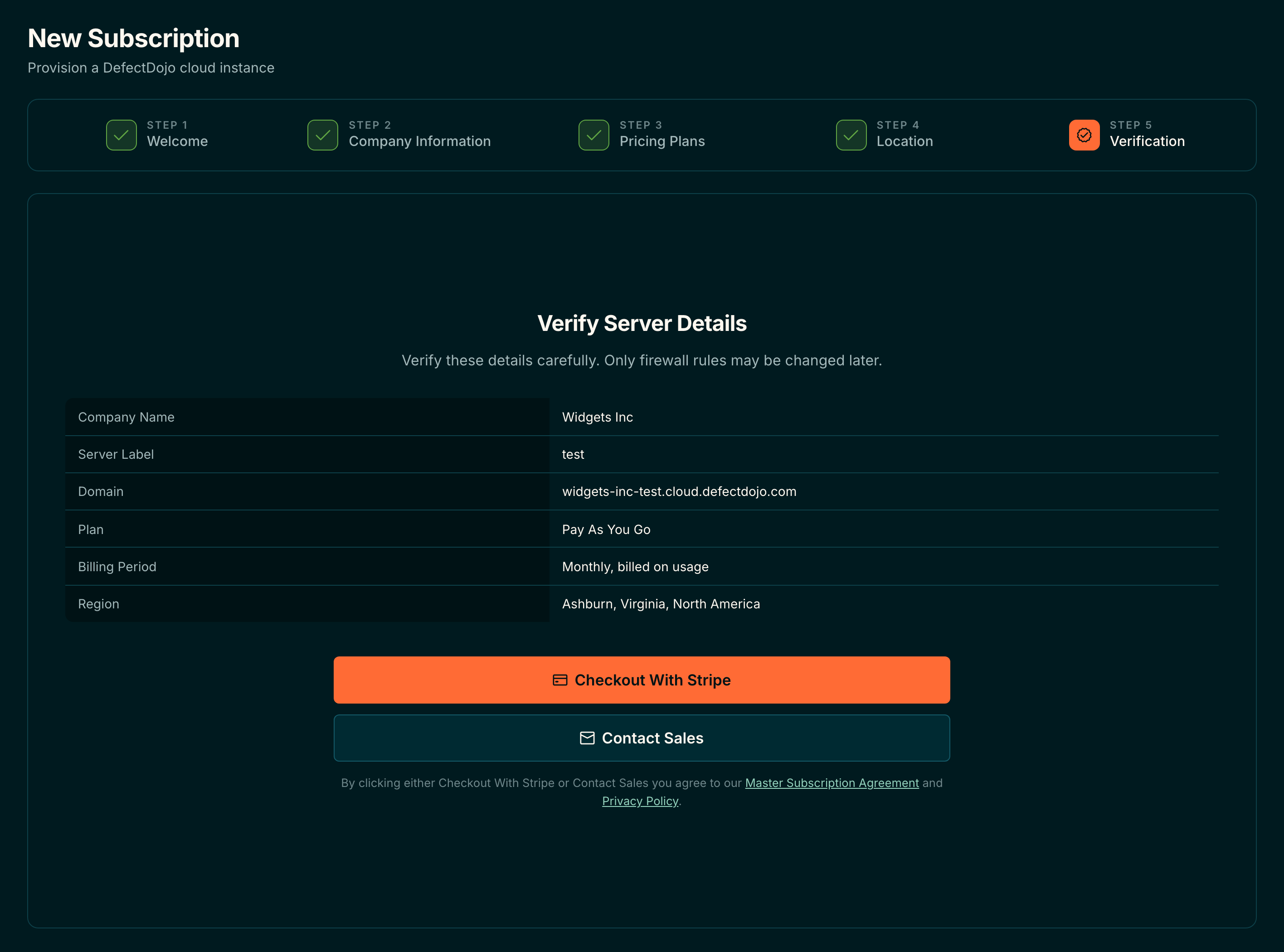
Task: Click the domain value widgets-inc-test.cloud.defectdojo.com
Action: pos(679,491)
